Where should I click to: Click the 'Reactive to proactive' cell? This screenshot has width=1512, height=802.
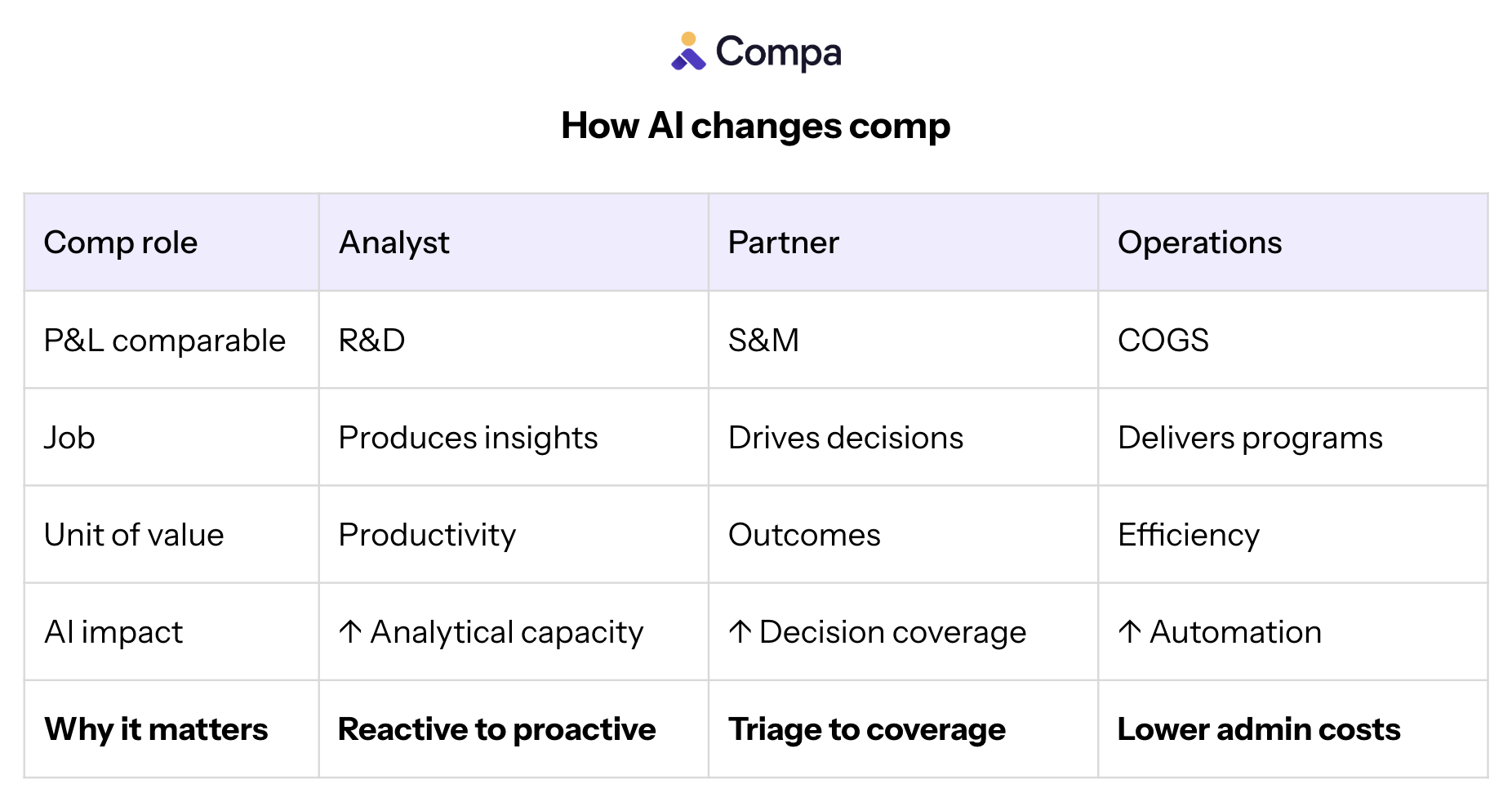tap(496, 729)
